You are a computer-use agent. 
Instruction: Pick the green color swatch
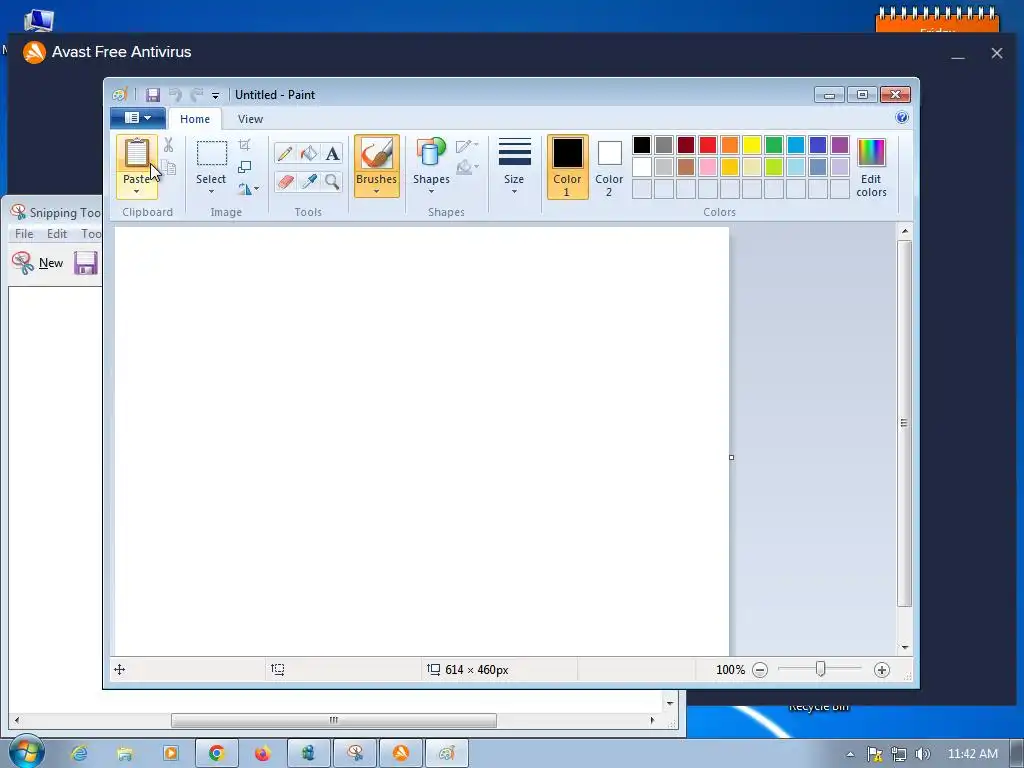[774, 144]
